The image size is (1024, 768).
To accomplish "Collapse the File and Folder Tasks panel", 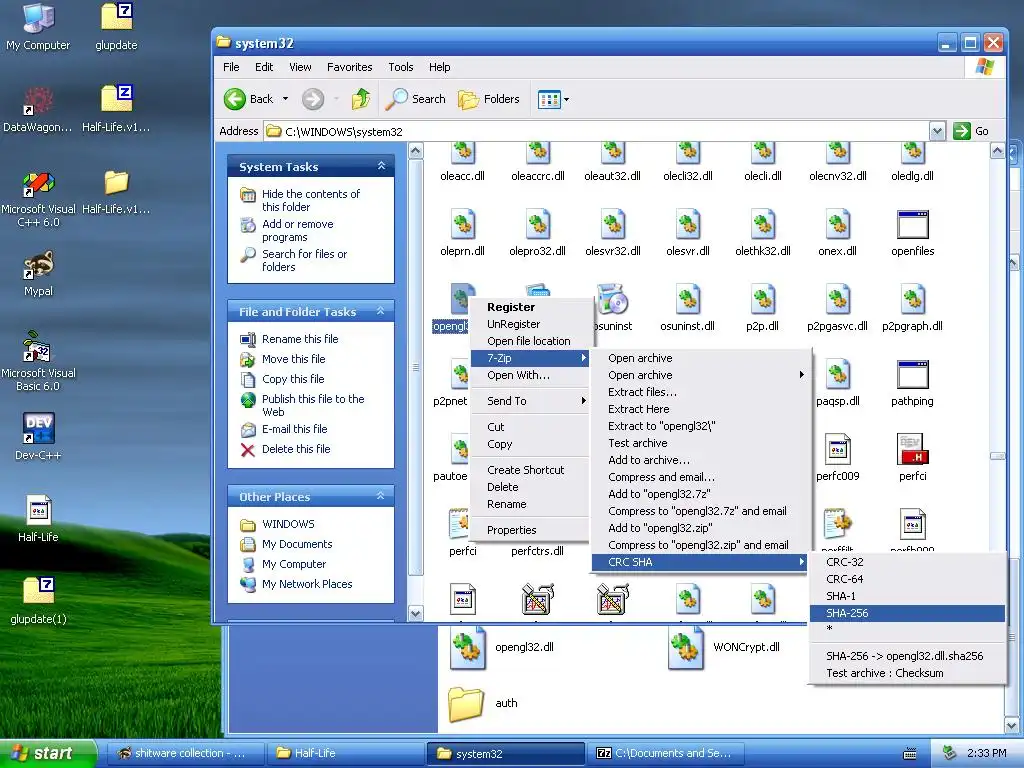I will click(381, 312).
